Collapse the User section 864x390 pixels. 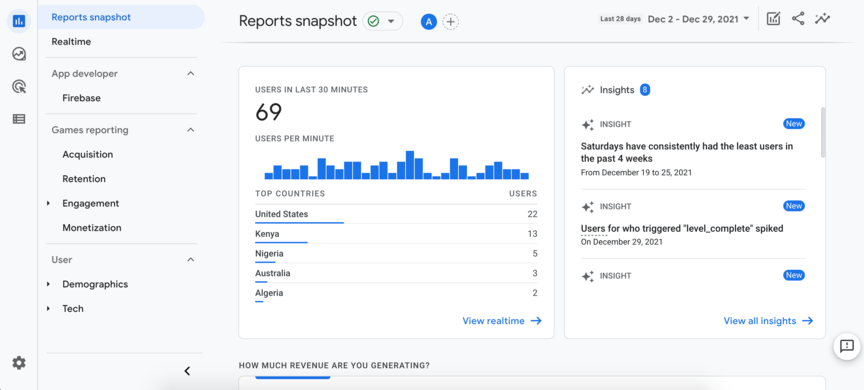[191, 259]
